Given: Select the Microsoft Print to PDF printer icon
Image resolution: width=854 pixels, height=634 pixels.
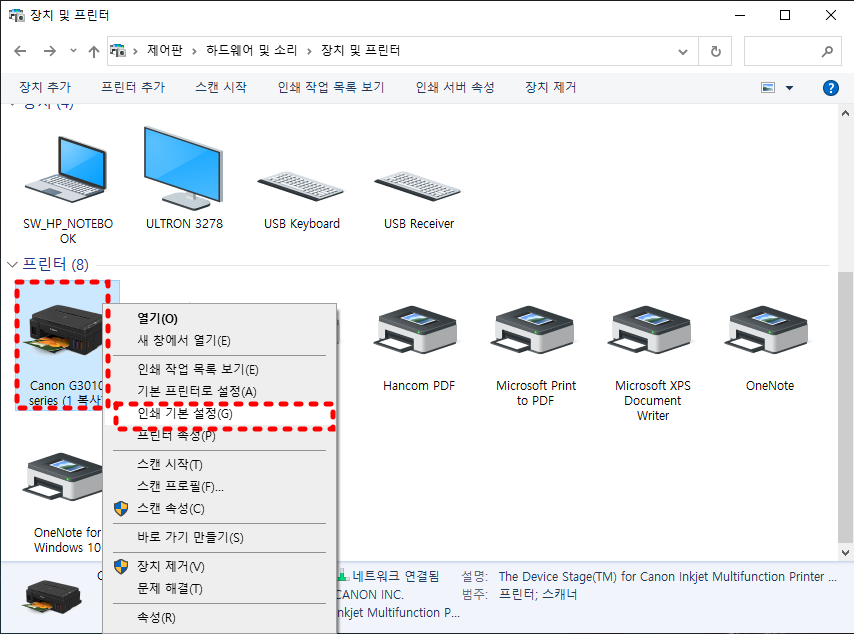Looking at the screenshot, I should tap(535, 331).
